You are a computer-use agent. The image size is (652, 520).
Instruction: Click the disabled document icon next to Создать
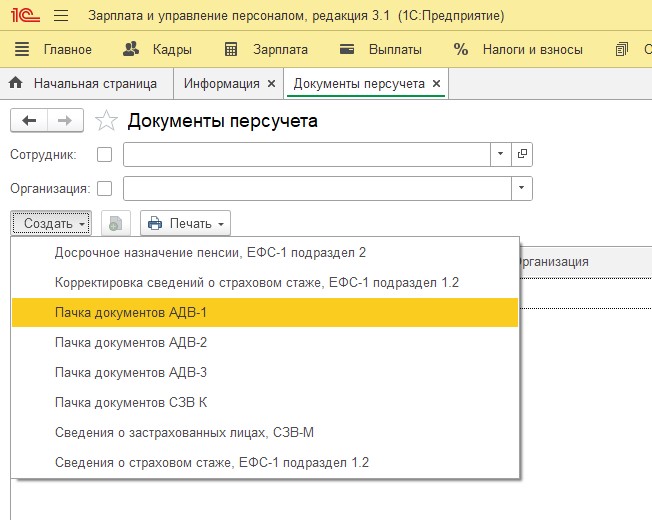(117, 223)
